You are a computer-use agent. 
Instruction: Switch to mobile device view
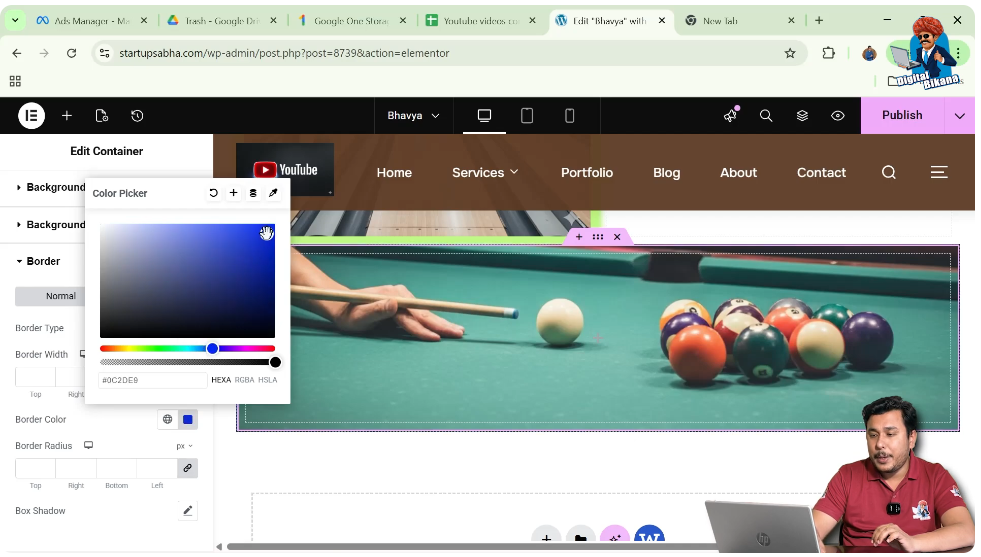pos(570,116)
